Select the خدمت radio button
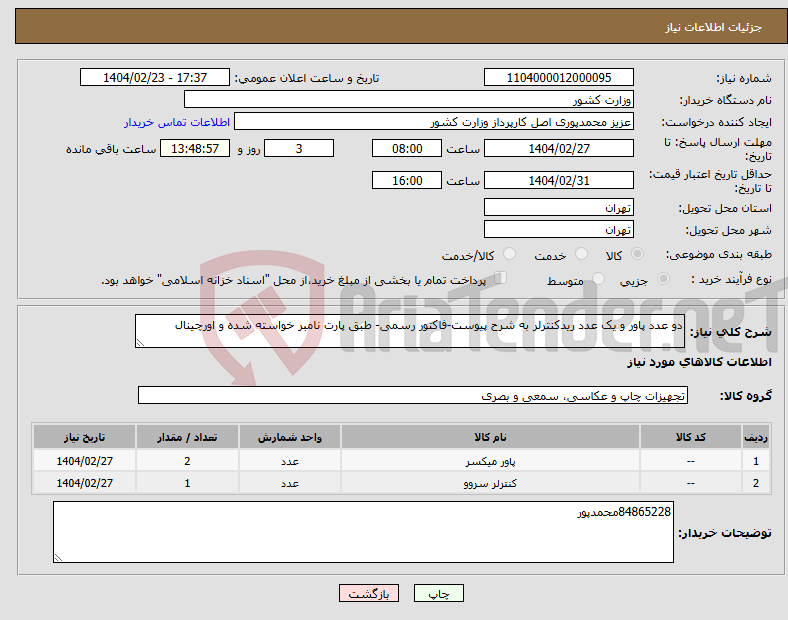Screen dimensions: 788x620 pyautogui.click(x=581, y=254)
